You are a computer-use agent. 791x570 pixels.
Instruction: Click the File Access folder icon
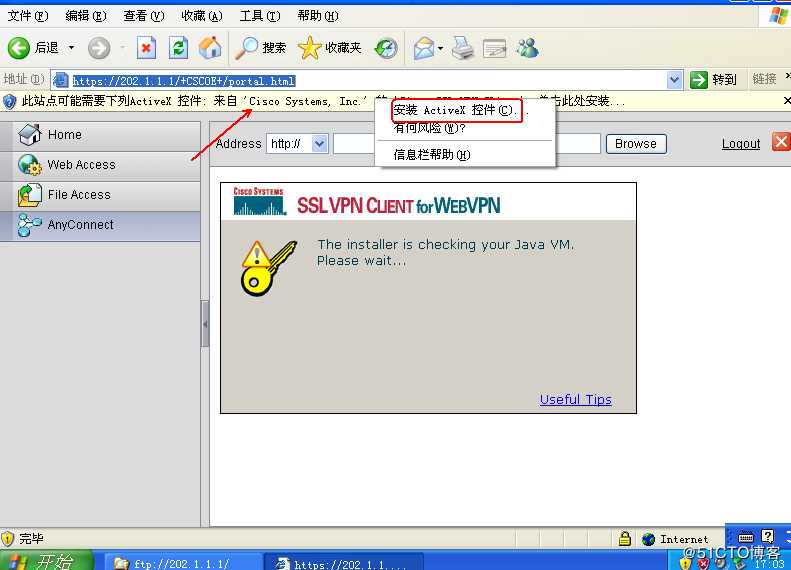30,195
